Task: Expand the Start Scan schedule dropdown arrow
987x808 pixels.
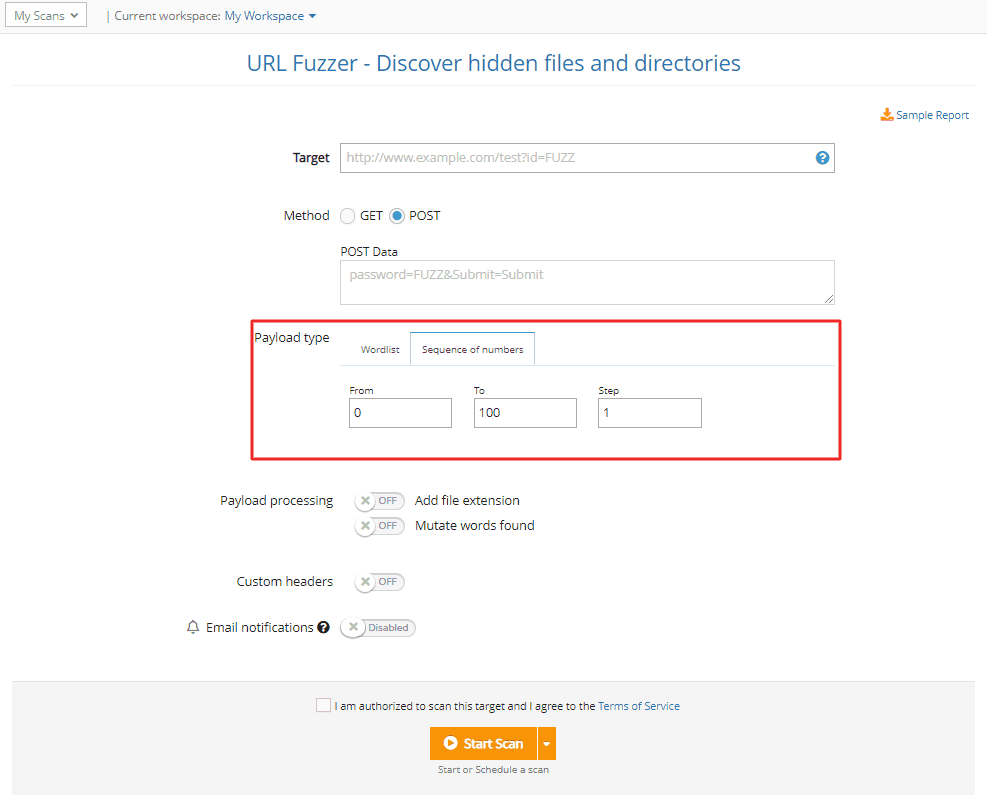Action: point(546,743)
